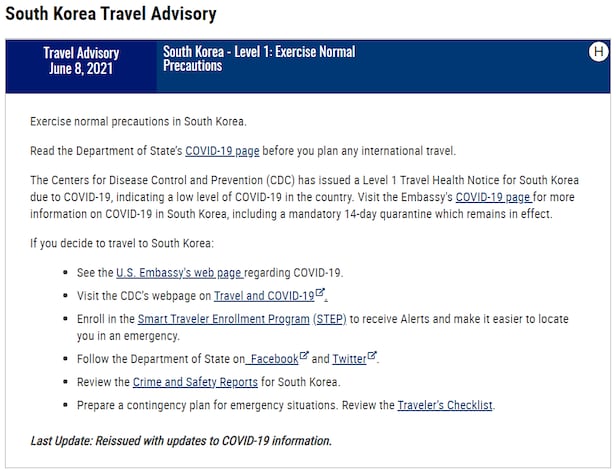The image size is (616, 475).
Task: Open the Crime and Safety Reports link
Action: click(193, 382)
